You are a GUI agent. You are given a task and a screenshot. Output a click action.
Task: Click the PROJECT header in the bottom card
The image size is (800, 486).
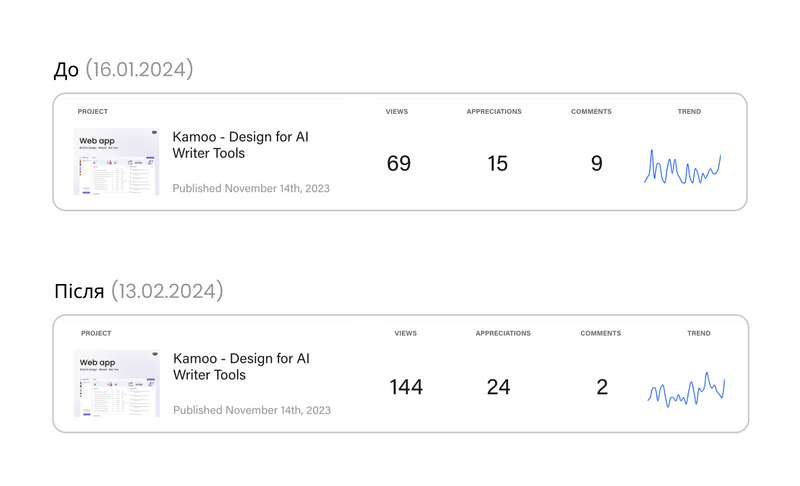[96, 333]
